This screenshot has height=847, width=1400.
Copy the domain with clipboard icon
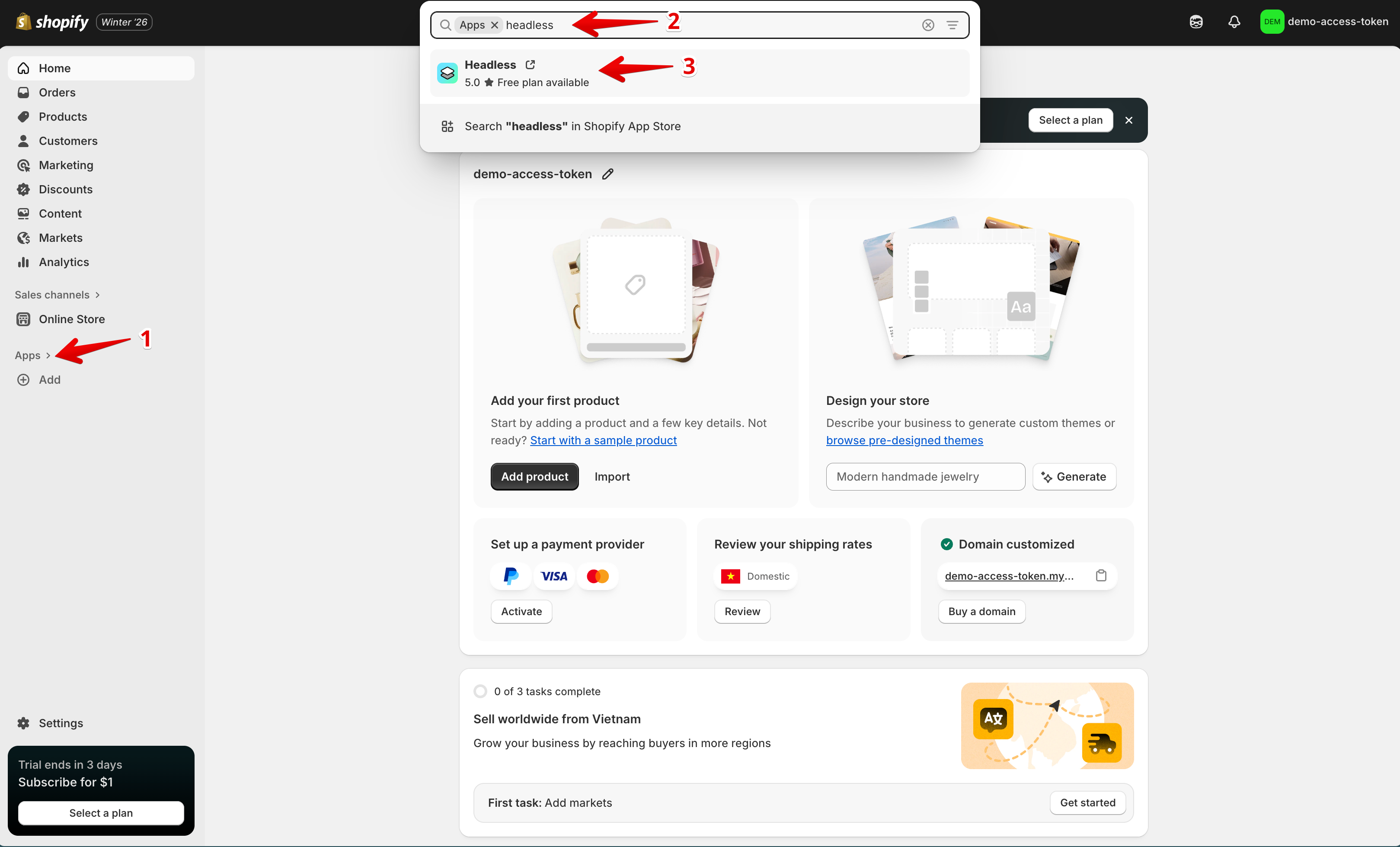(1100, 576)
